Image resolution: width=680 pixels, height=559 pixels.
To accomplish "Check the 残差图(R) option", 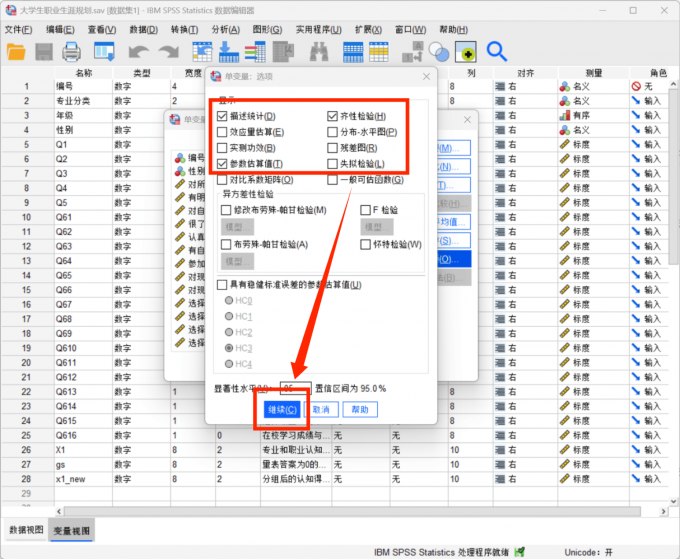I will tap(333, 148).
